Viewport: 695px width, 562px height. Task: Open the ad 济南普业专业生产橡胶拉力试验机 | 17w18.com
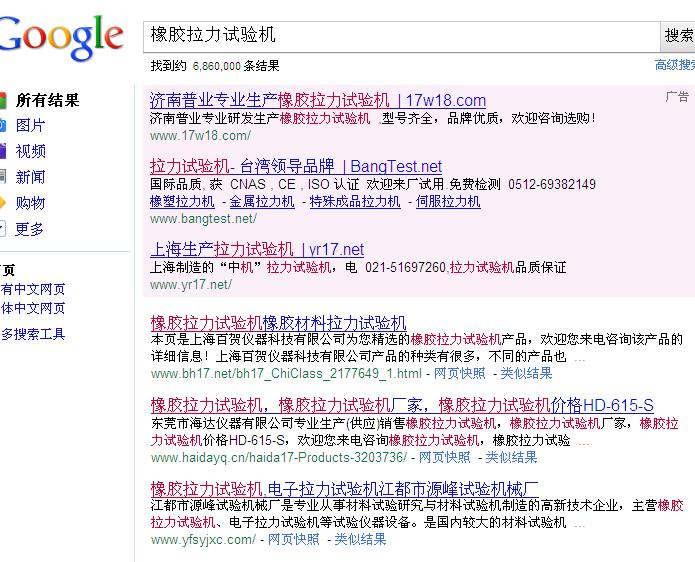[318, 101]
